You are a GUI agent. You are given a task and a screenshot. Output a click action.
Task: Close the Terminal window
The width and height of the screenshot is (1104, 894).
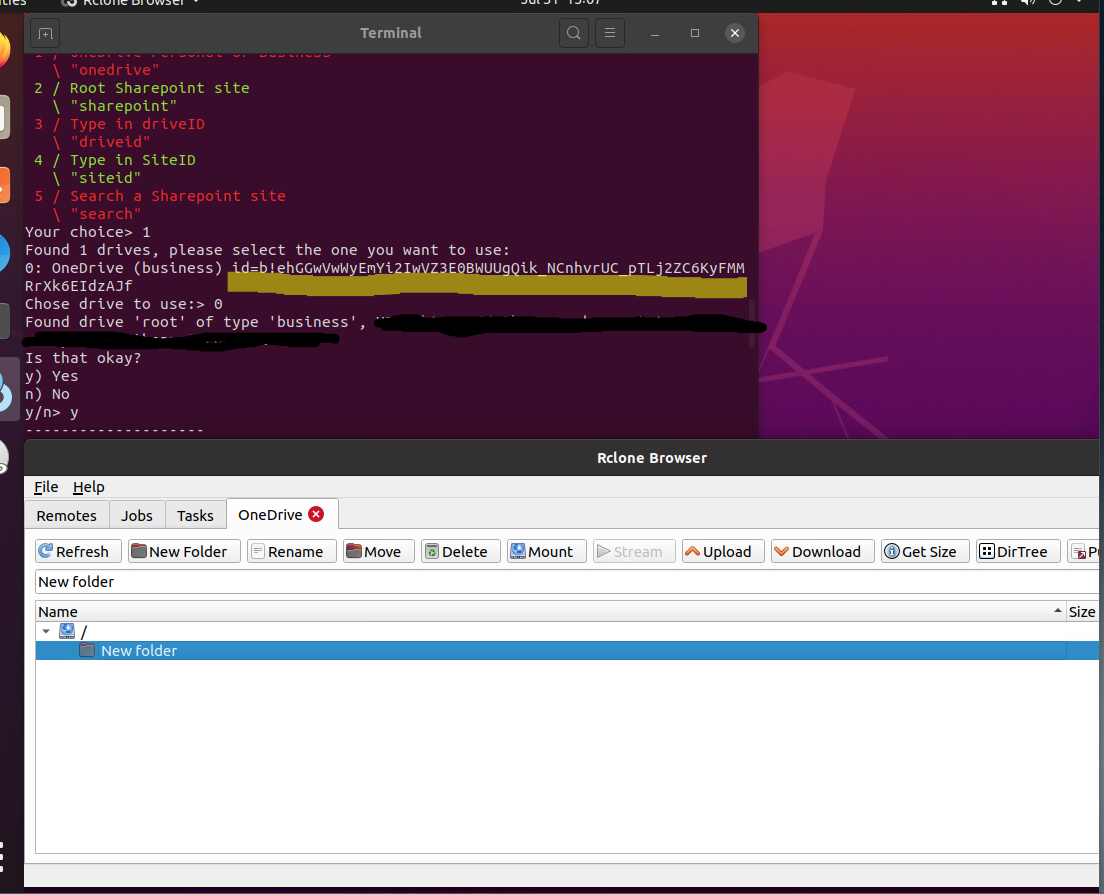click(x=734, y=33)
